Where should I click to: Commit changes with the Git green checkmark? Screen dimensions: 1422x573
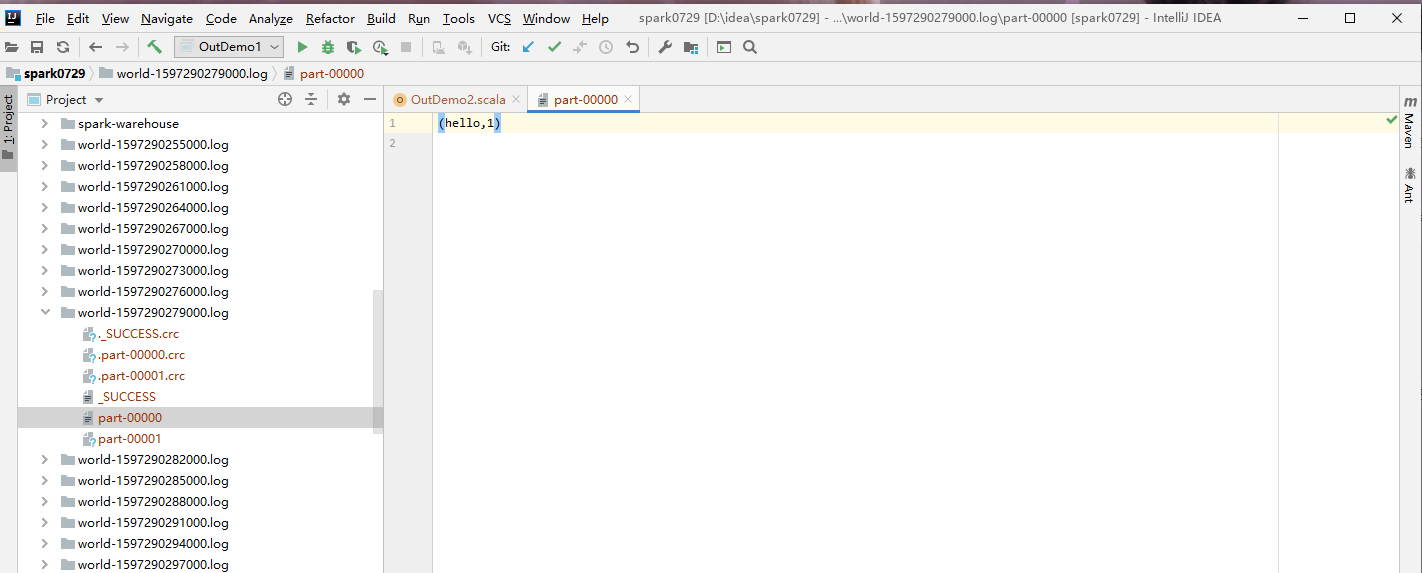pos(554,47)
